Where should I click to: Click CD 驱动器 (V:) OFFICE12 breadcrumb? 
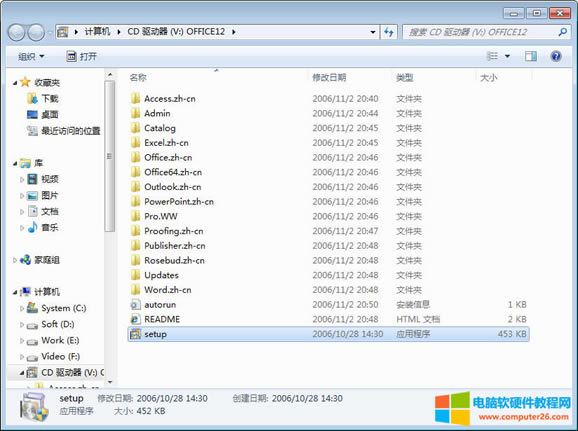point(176,32)
